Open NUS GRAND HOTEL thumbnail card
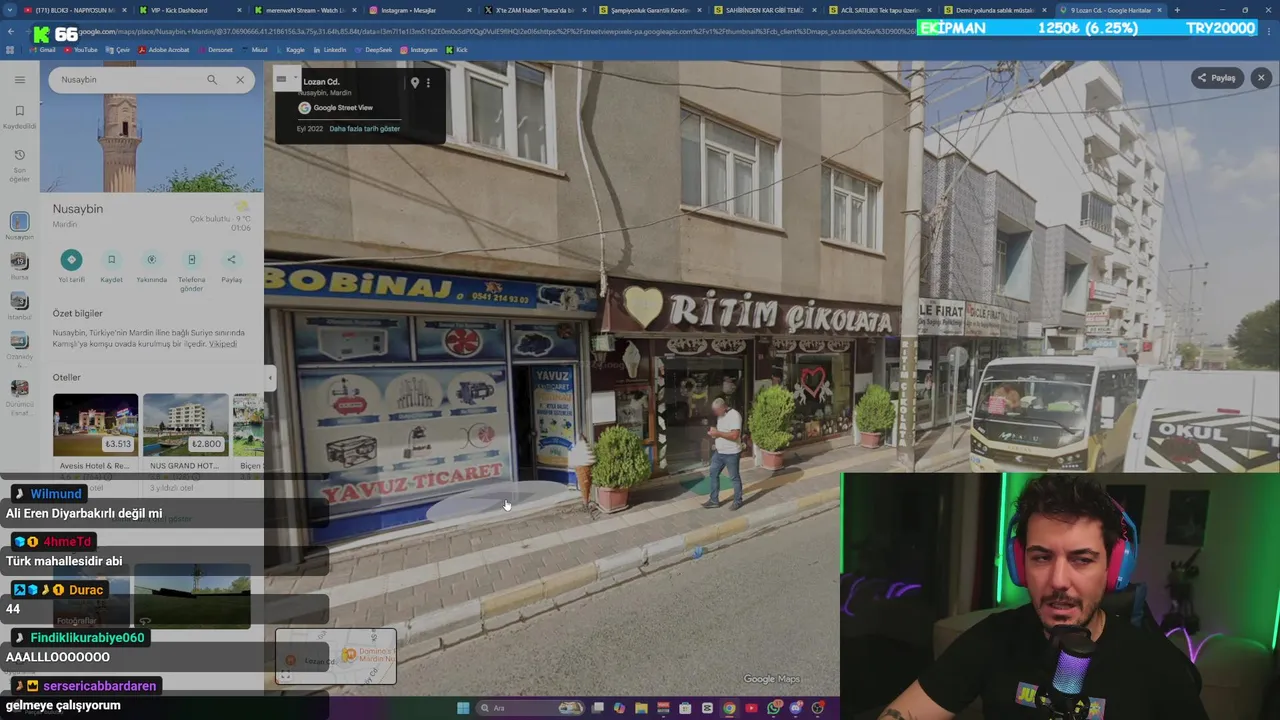 pyautogui.click(x=185, y=432)
